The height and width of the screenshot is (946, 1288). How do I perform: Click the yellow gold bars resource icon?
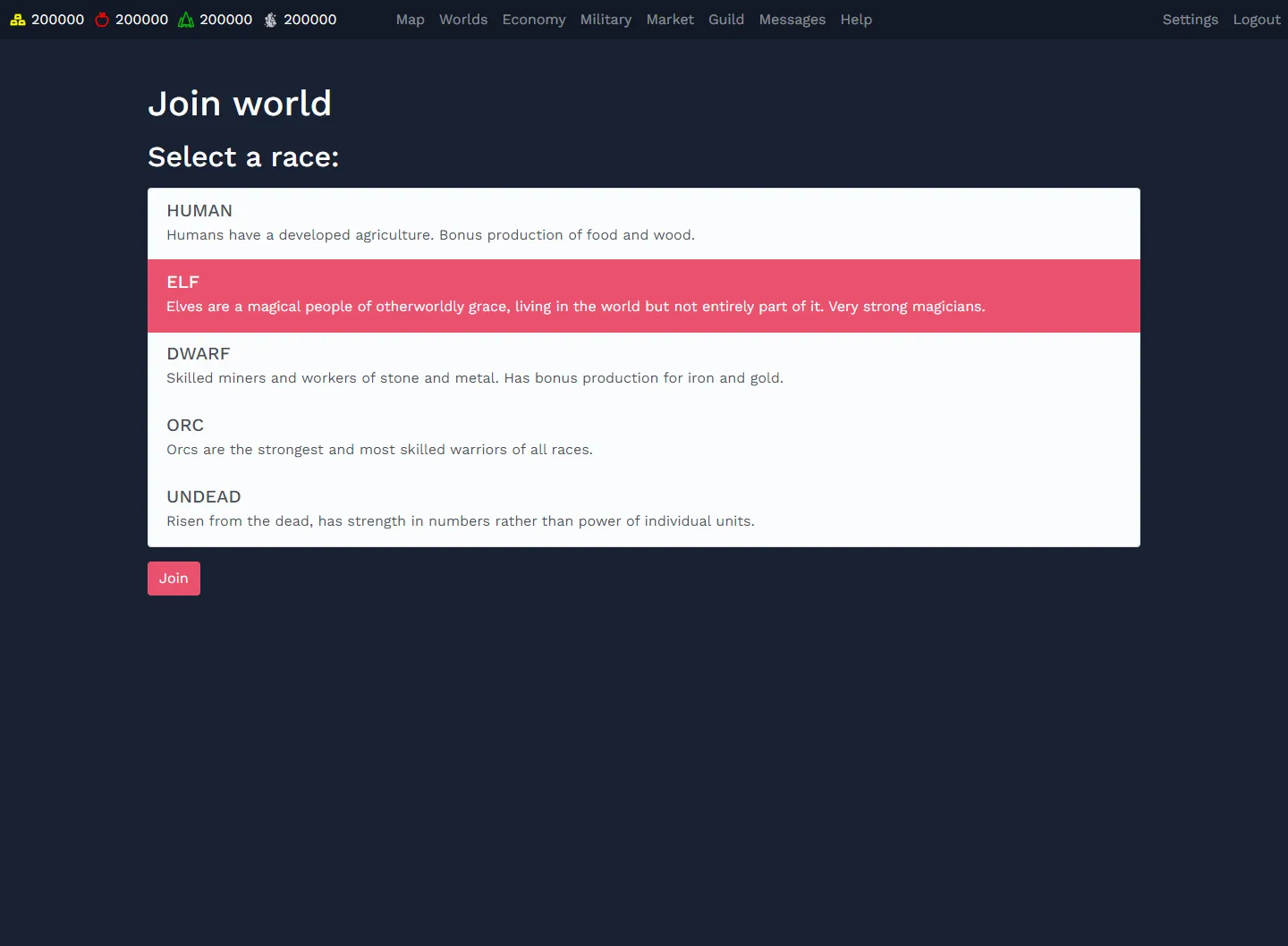(18, 20)
